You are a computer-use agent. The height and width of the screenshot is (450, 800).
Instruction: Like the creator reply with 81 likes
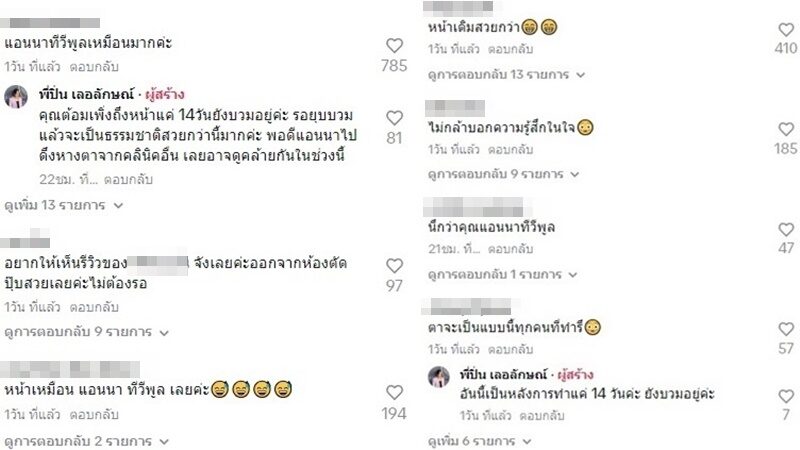tap(394, 118)
